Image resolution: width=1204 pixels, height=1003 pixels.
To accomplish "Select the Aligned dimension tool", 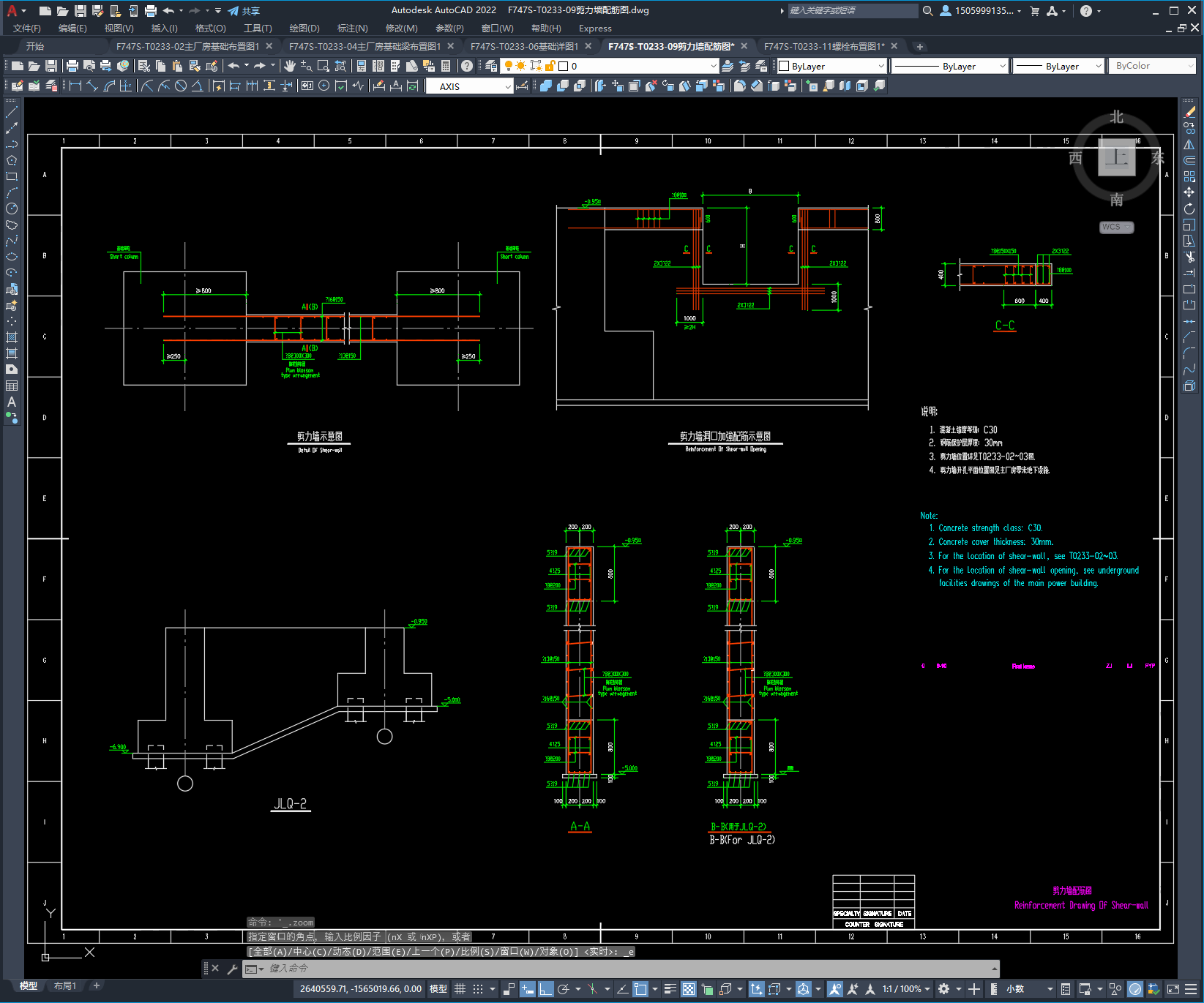I will (92, 86).
